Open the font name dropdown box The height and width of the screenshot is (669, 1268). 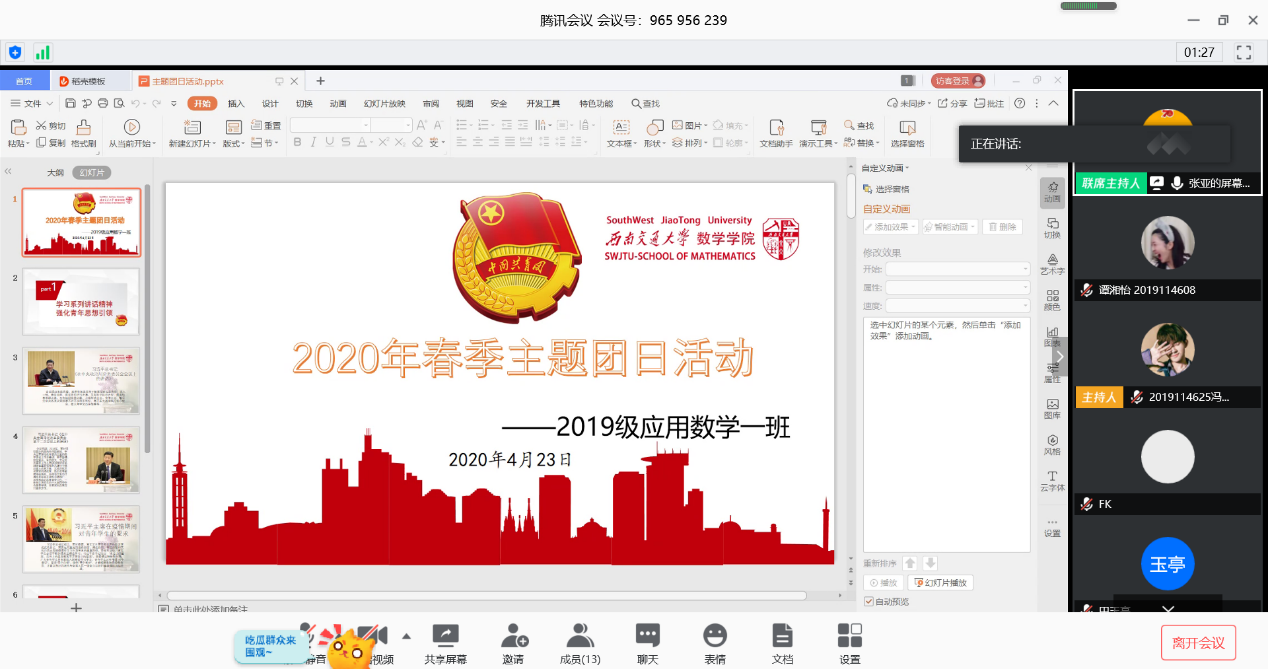[x=330, y=125]
